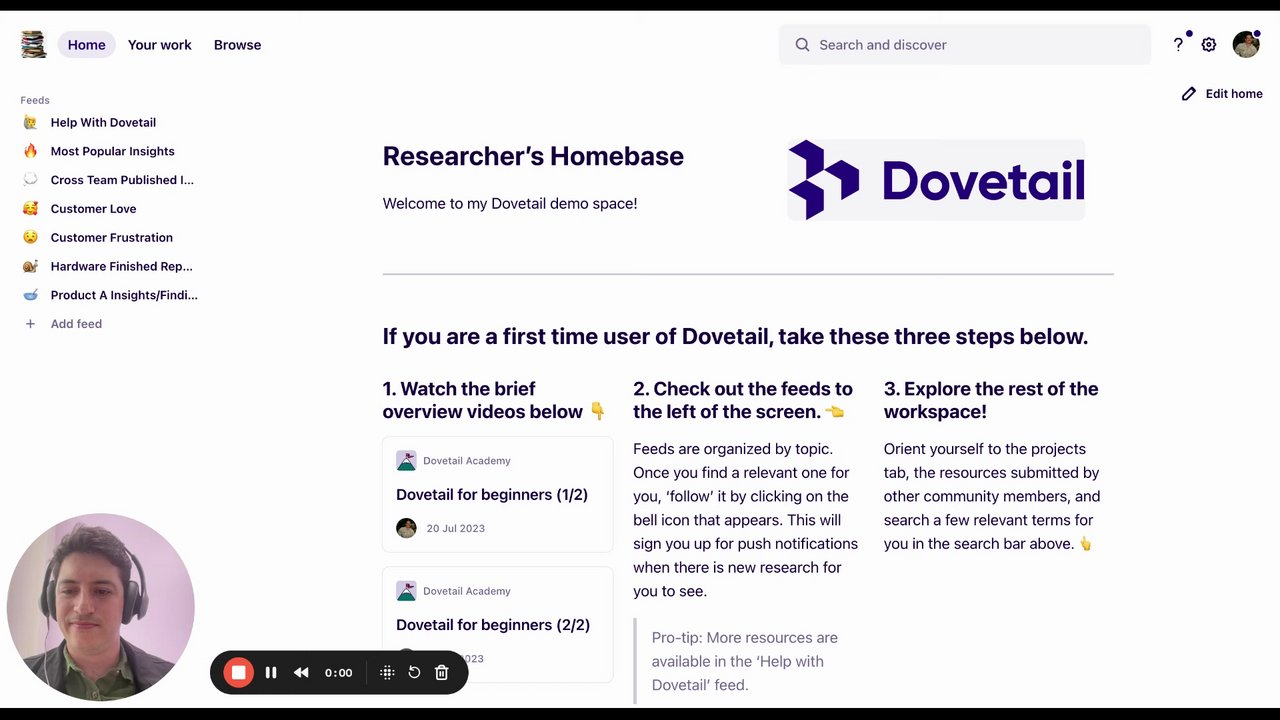The height and width of the screenshot is (720, 1280).
Task: Click the snail icon for Hardware Finished feed
Action: pyautogui.click(x=30, y=266)
